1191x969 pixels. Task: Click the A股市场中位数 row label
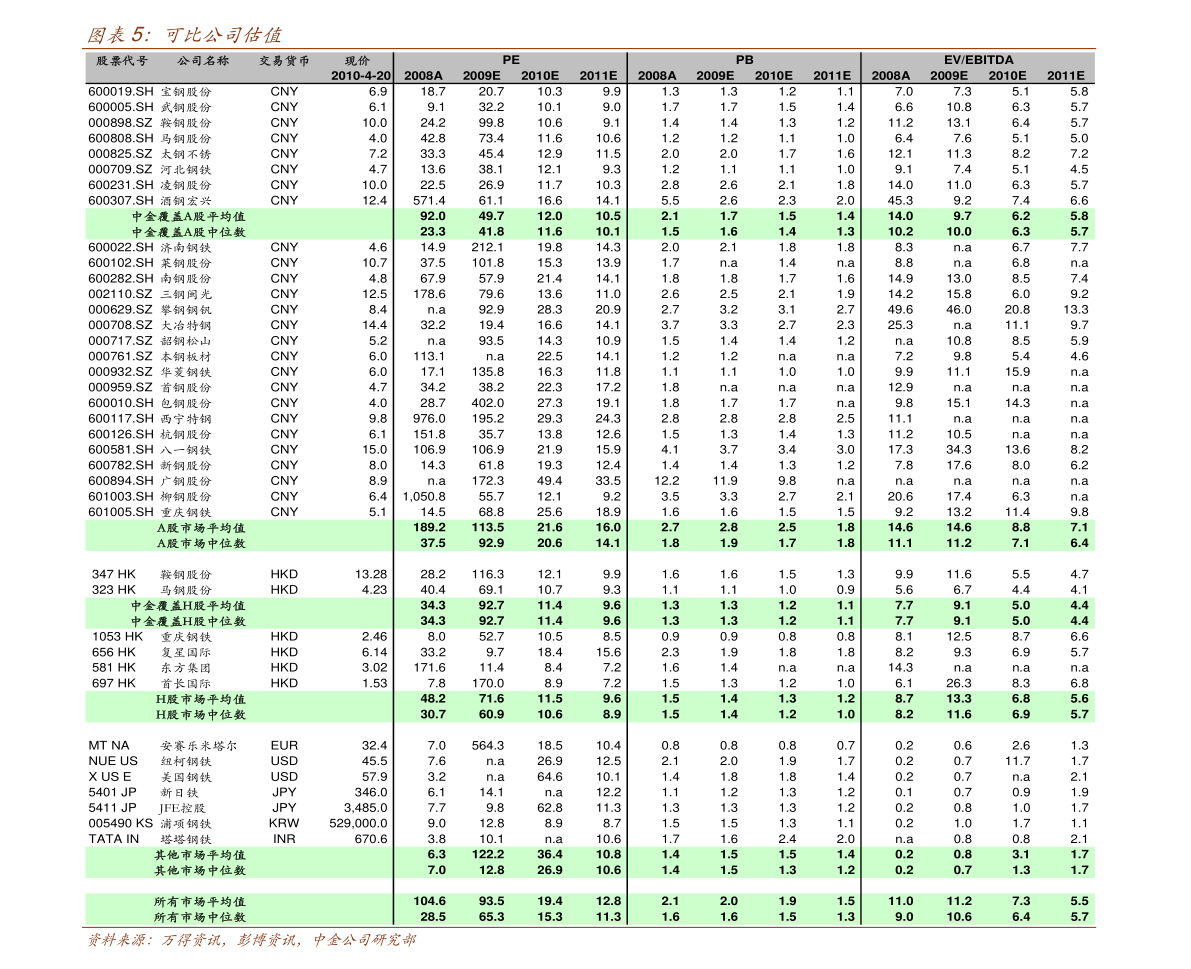201,543
